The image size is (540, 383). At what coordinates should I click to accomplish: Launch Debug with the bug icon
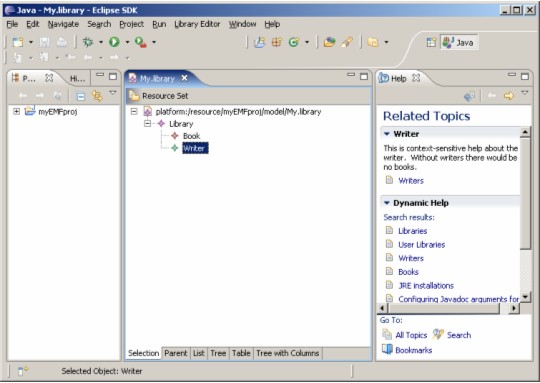pos(88,42)
